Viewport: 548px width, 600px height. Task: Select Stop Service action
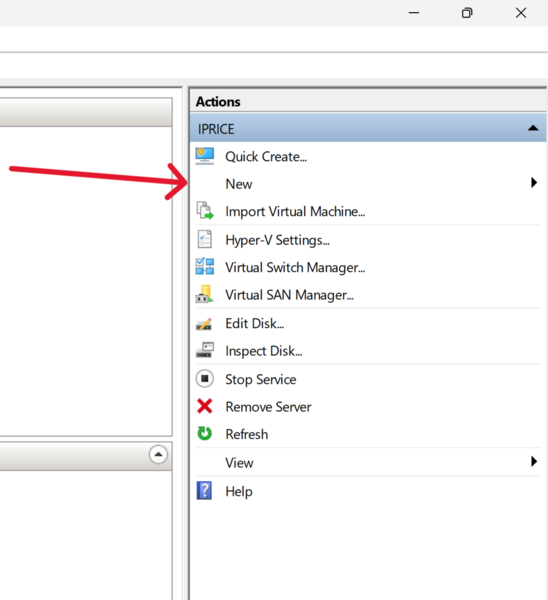pos(261,380)
